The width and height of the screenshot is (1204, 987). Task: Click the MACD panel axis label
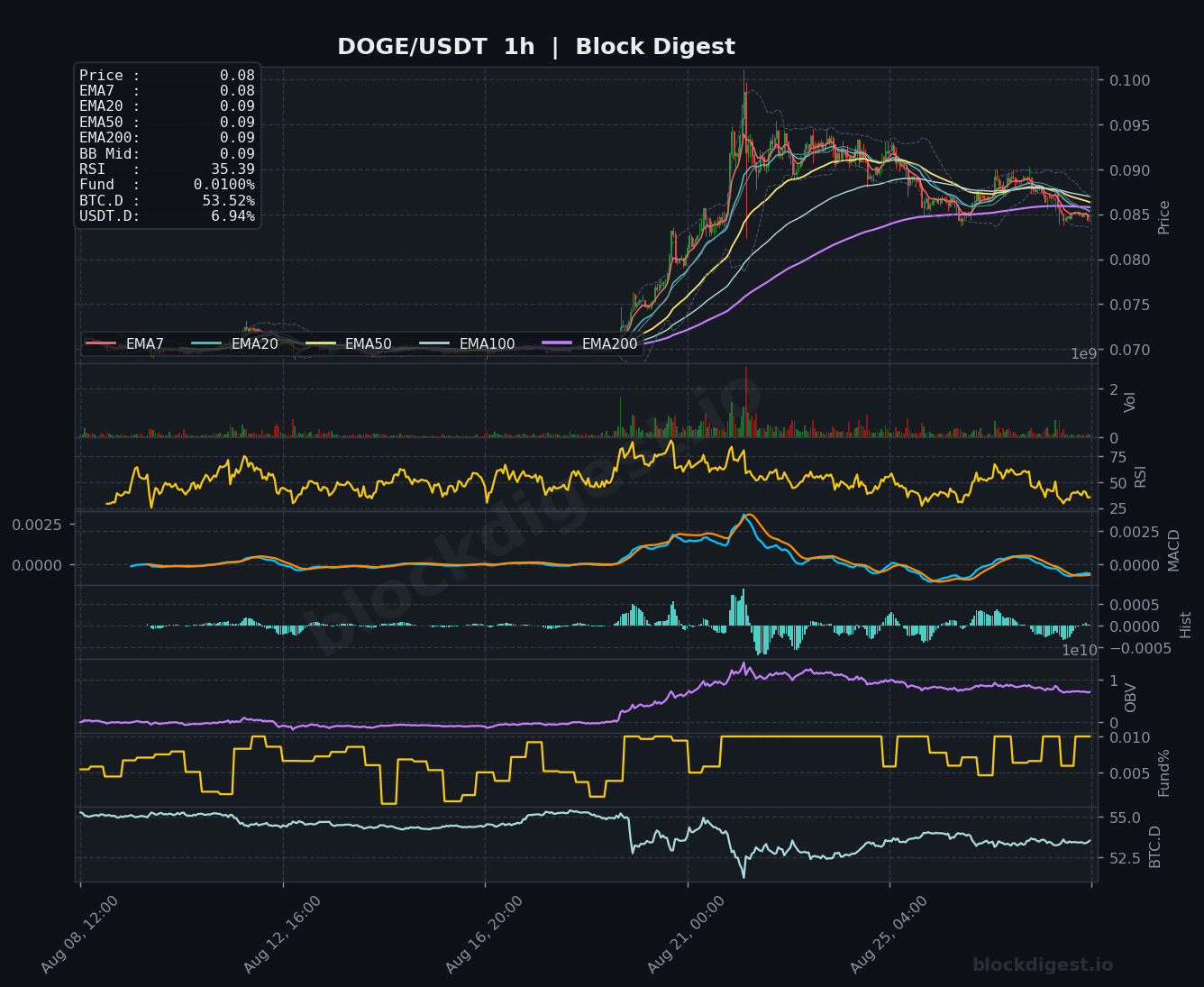(x=1173, y=550)
